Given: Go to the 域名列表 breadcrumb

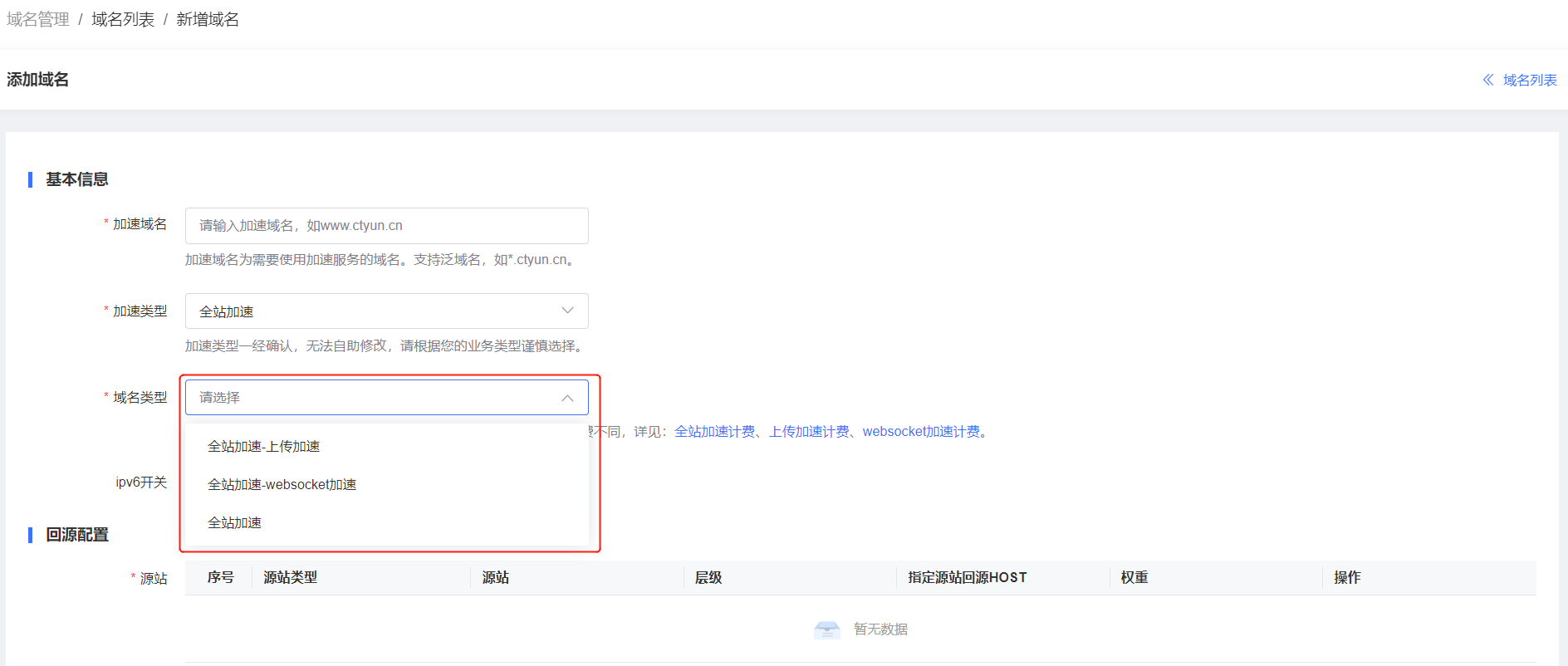Looking at the screenshot, I should tap(123, 19).
